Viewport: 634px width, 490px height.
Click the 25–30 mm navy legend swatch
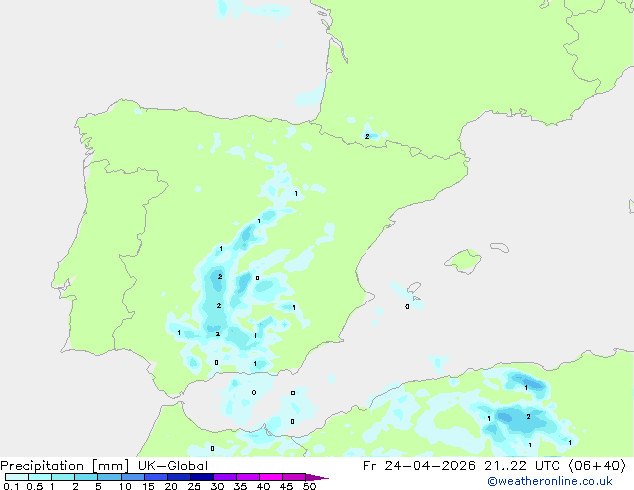tap(202, 477)
